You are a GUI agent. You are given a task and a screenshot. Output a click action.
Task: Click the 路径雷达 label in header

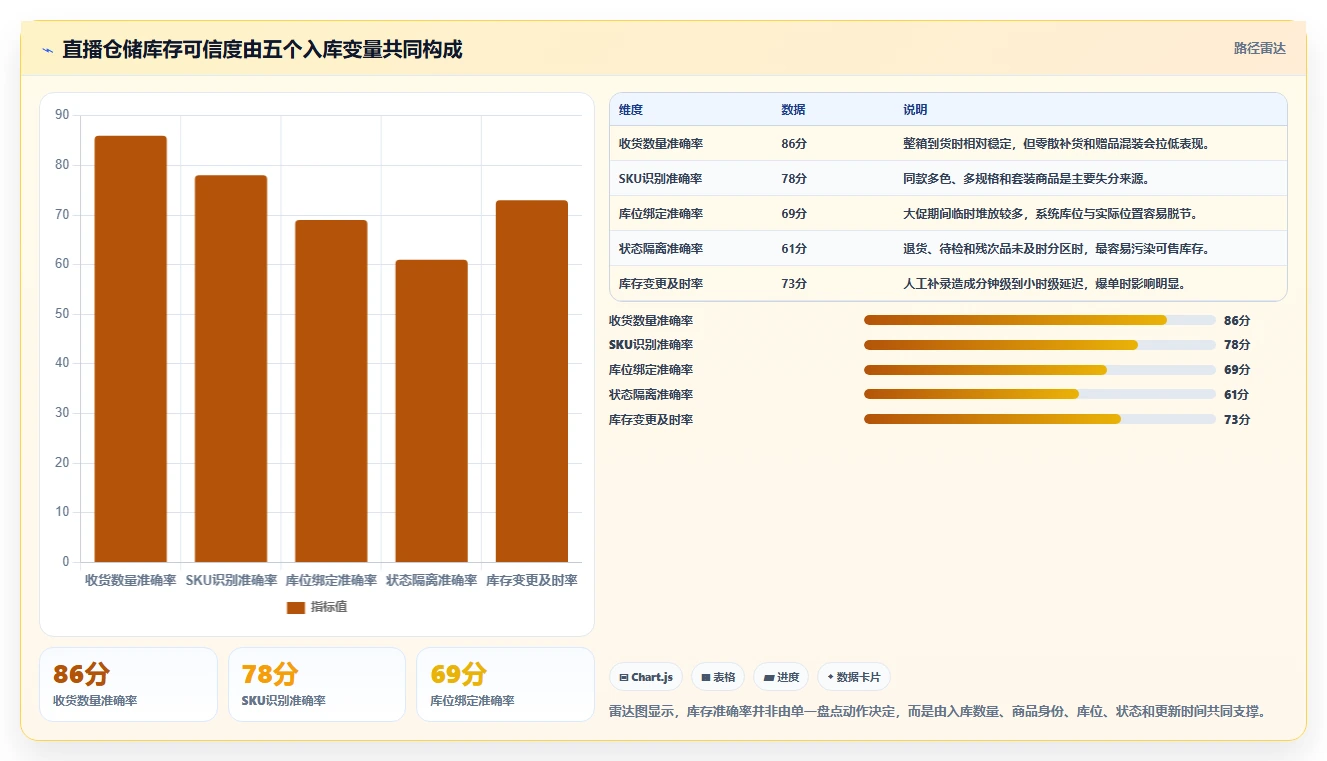click(x=1260, y=48)
